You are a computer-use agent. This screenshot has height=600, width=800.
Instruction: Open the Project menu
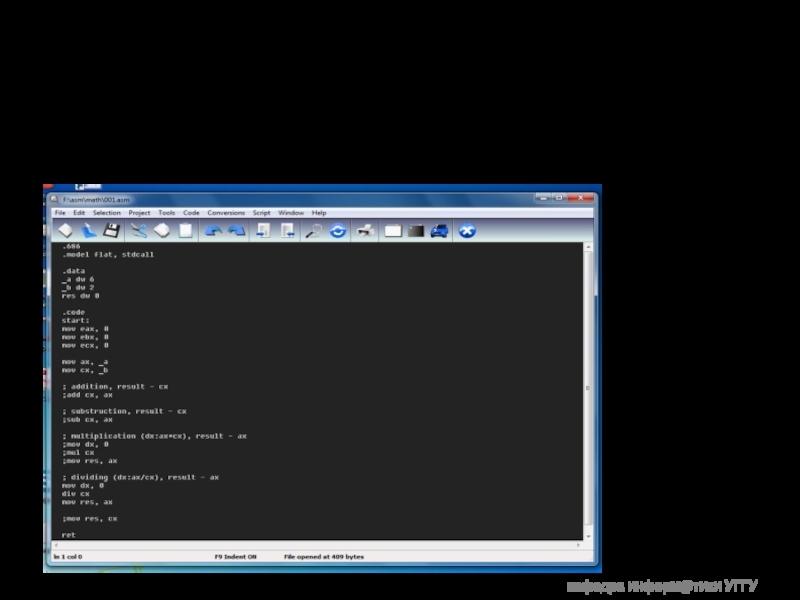[x=139, y=213]
